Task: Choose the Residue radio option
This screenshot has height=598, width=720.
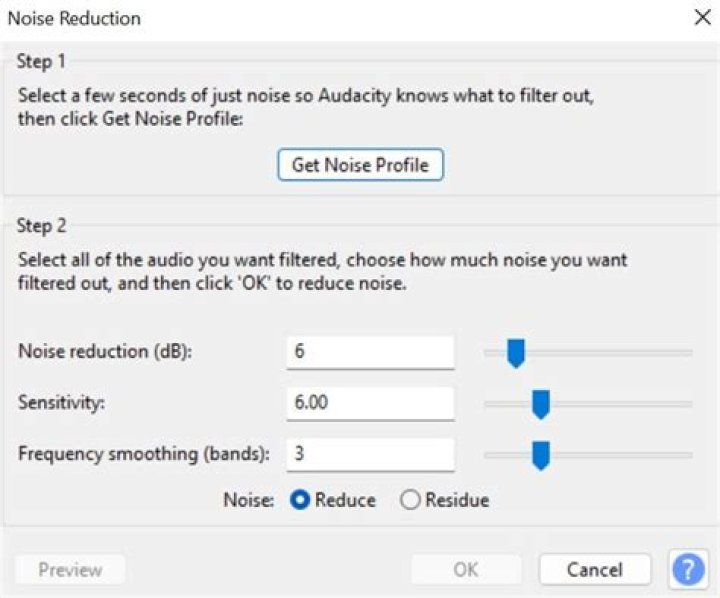Action: coord(410,500)
